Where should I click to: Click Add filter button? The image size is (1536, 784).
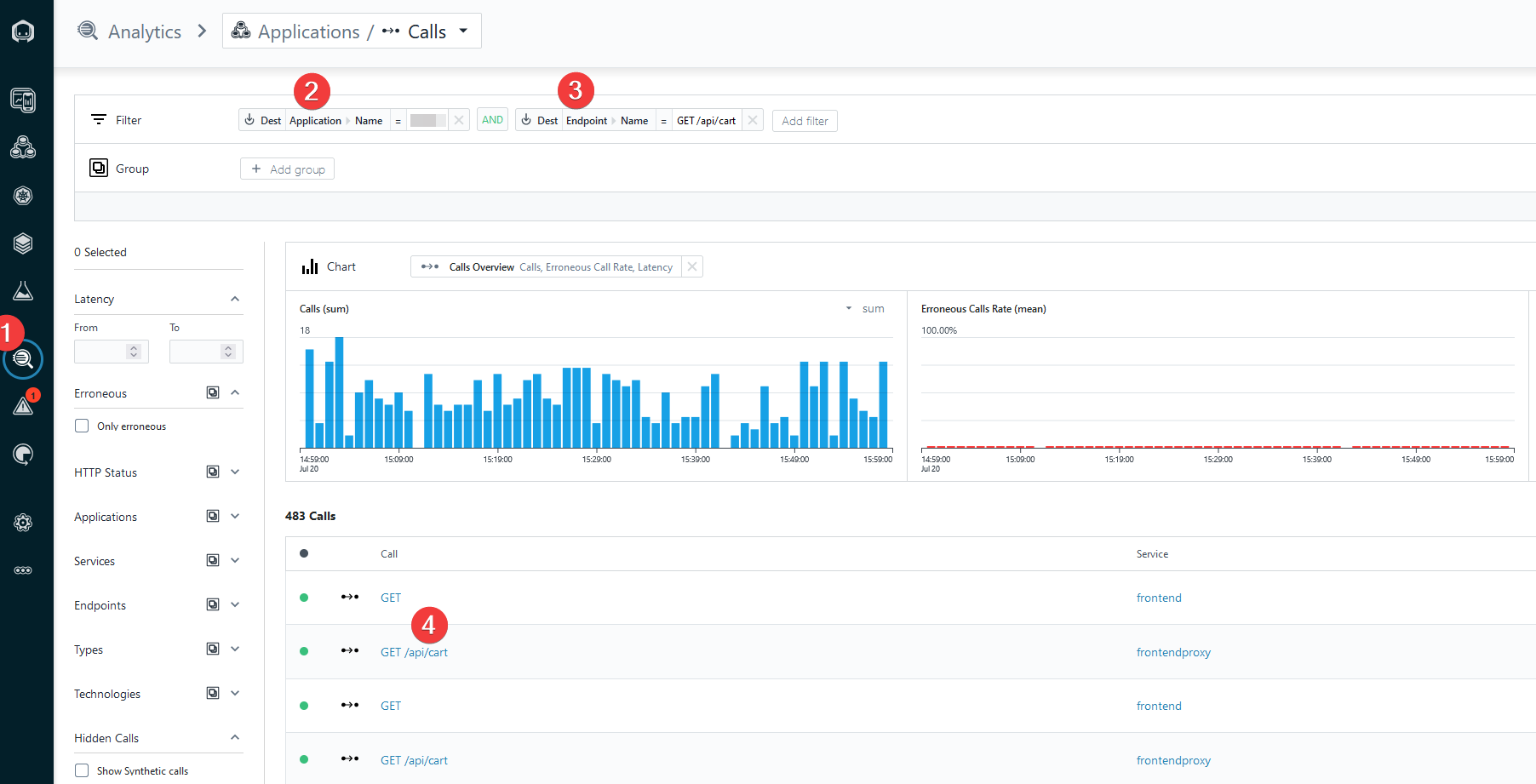[805, 121]
